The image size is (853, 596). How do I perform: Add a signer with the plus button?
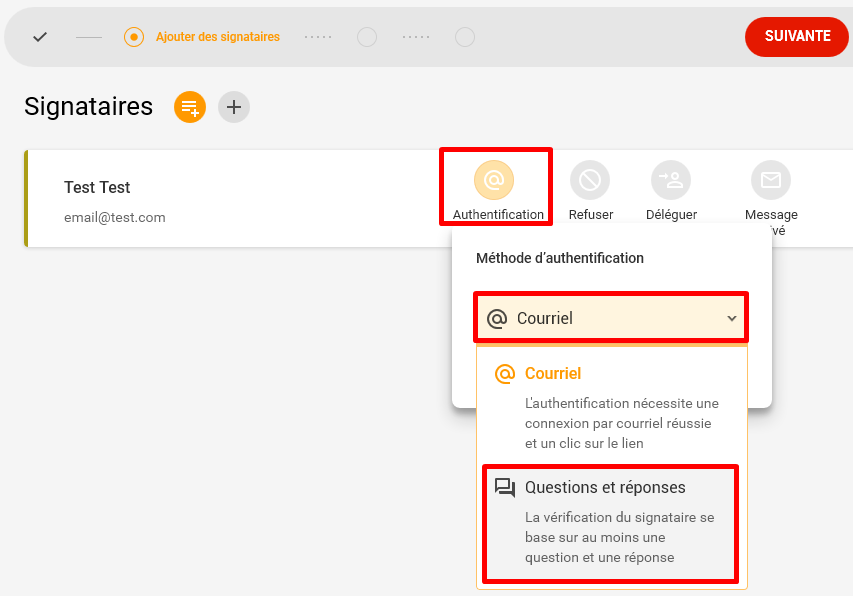point(234,107)
